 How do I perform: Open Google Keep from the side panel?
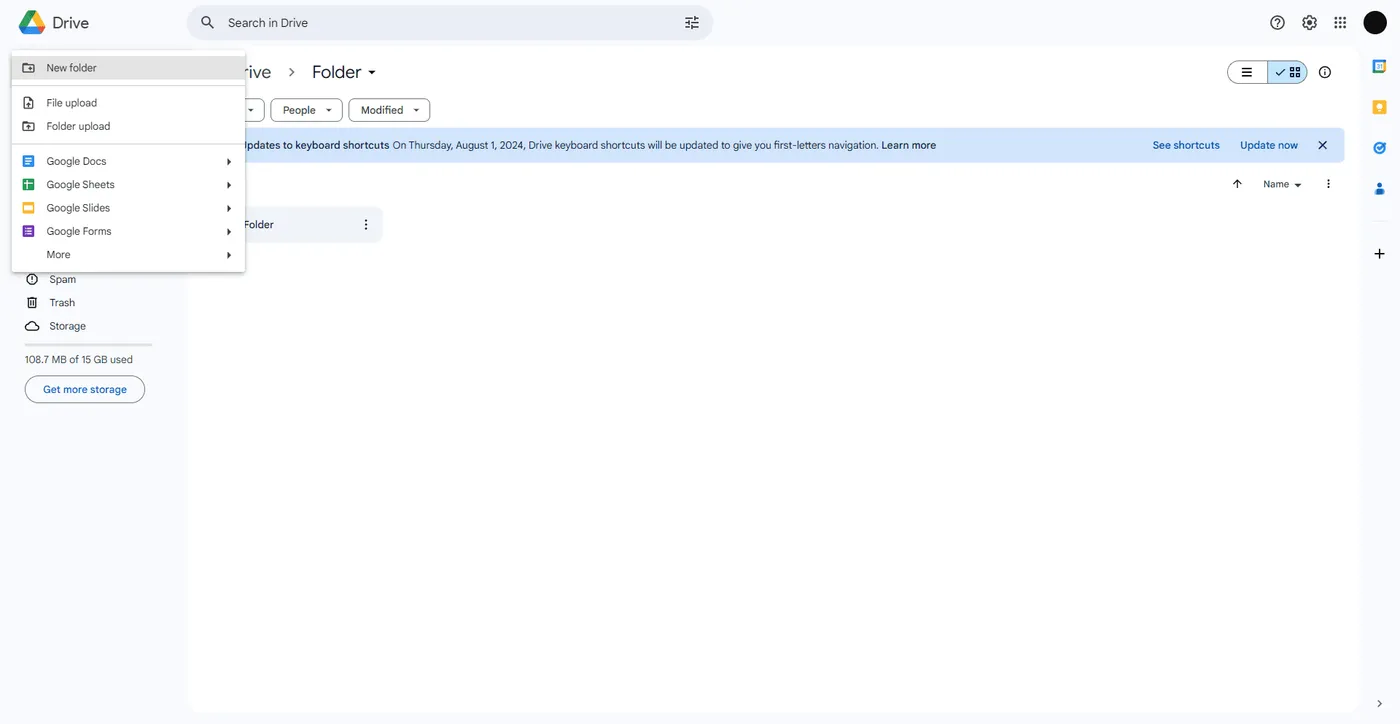pos(1379,107)
